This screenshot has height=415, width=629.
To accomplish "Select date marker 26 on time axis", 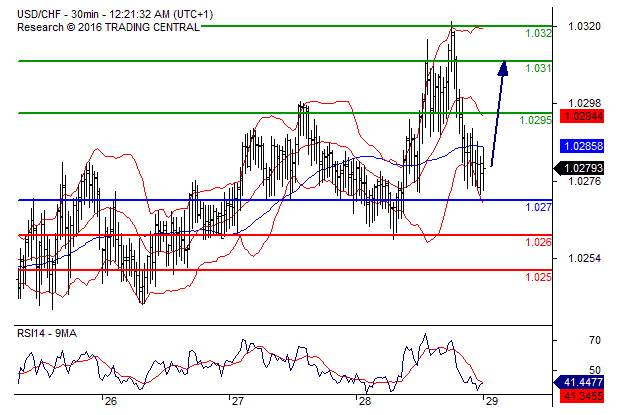I will click(111, 401).
